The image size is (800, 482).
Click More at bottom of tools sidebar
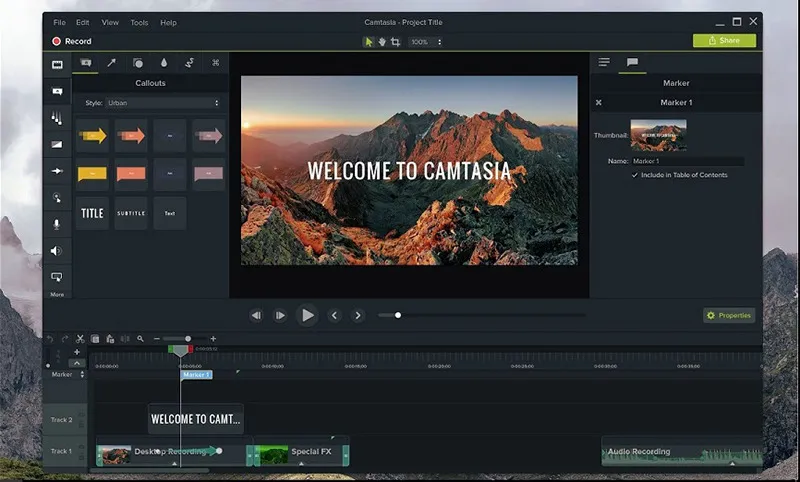click(x=57, y=294)
